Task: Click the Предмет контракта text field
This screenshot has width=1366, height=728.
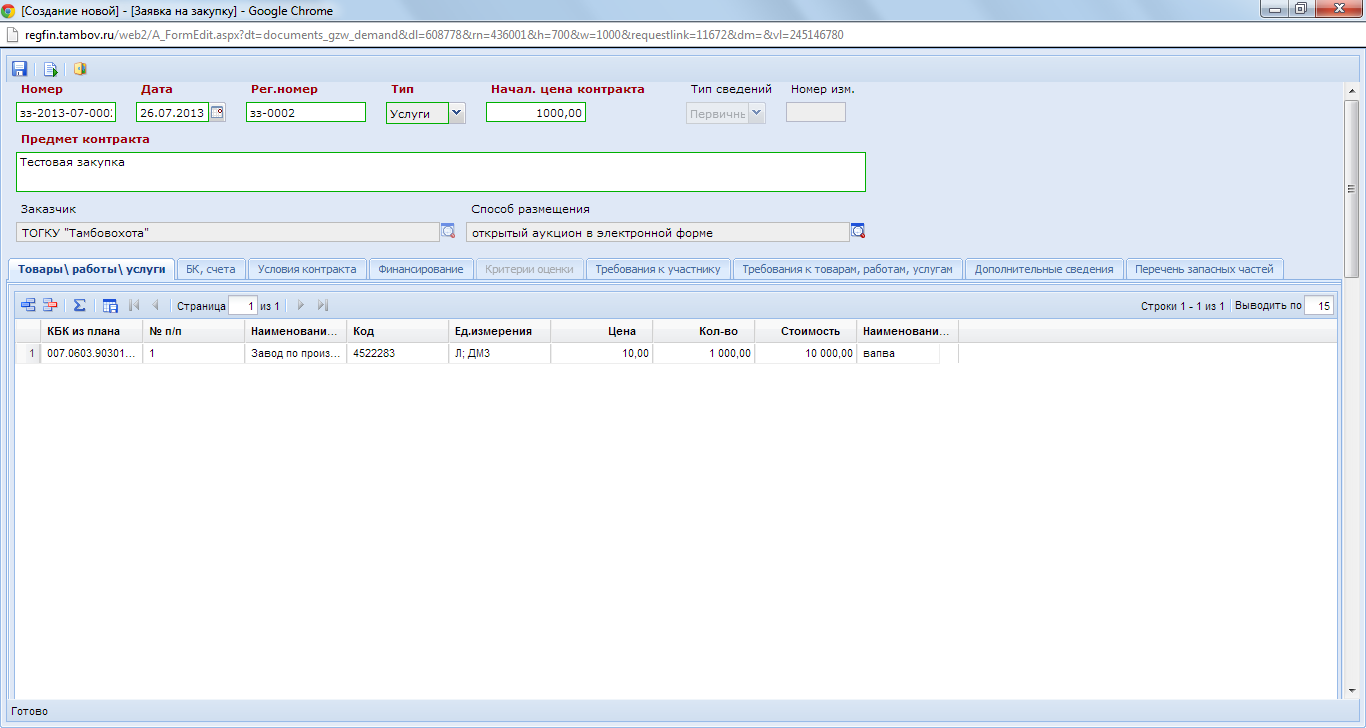Action: [440, 172]
